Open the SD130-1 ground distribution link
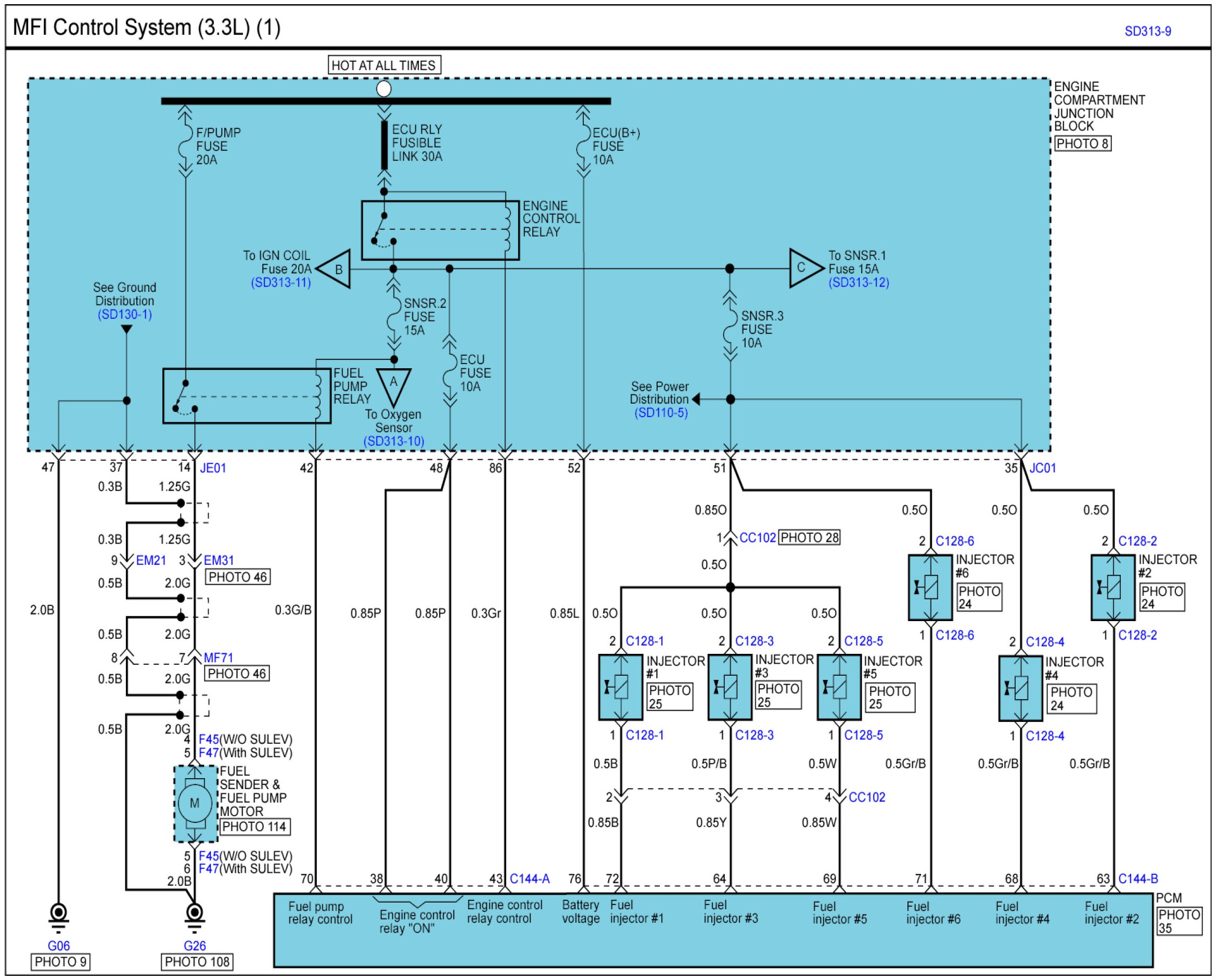 (x=125, y=314)
